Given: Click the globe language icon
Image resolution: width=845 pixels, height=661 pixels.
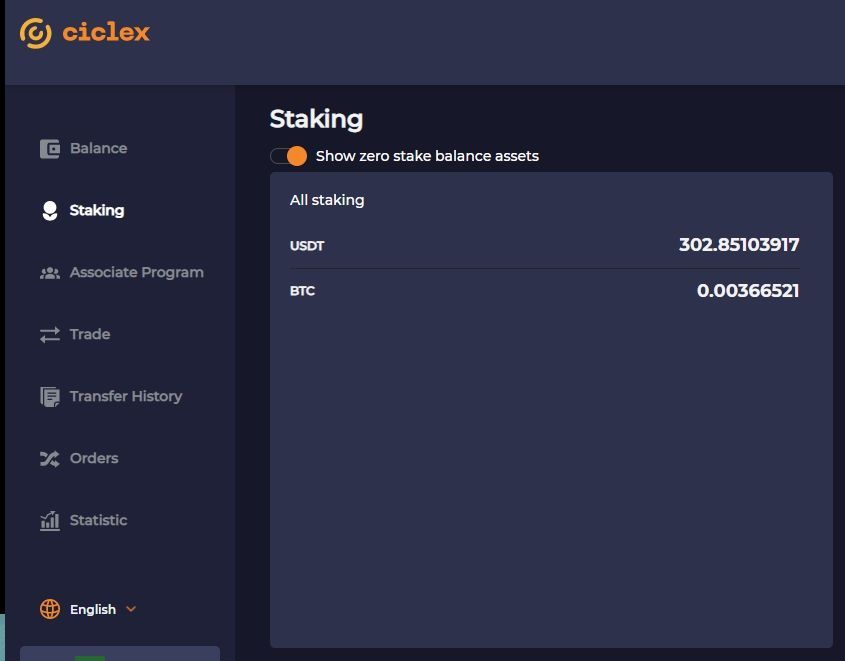Looking at the screenshot, I should click(x=49, y=609).
